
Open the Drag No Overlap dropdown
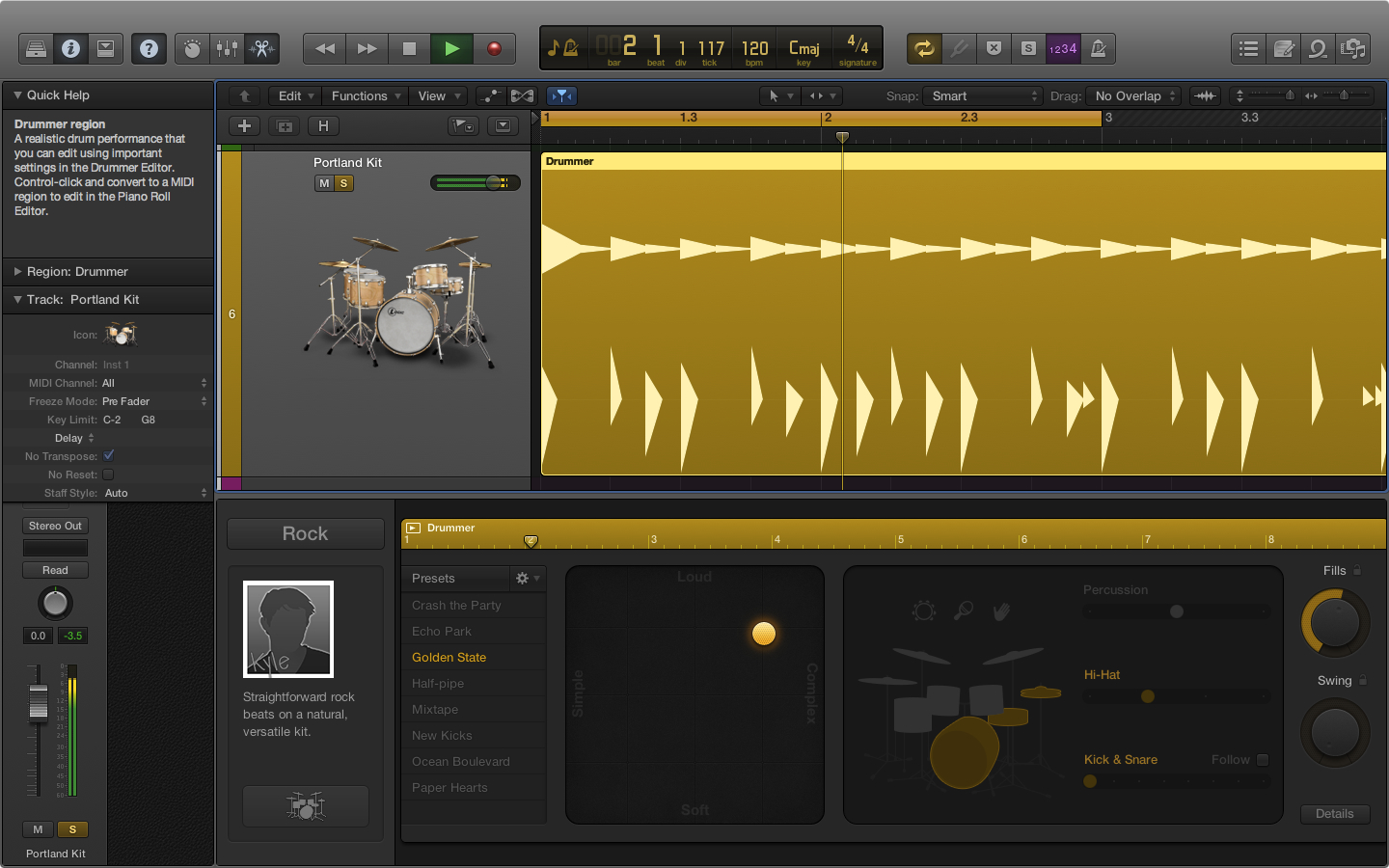tap(1134, 95)
